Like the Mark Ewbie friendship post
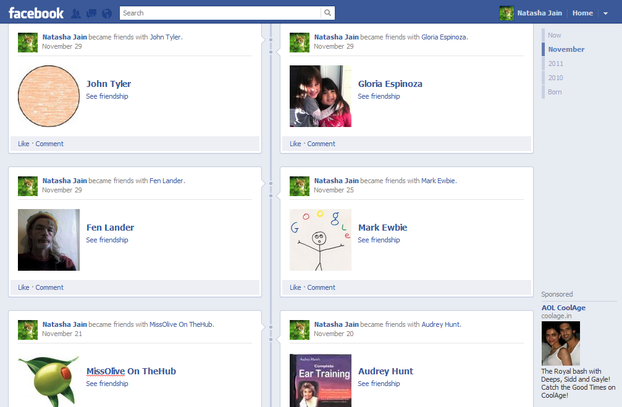Screen dimensions: 622x407 295,287
